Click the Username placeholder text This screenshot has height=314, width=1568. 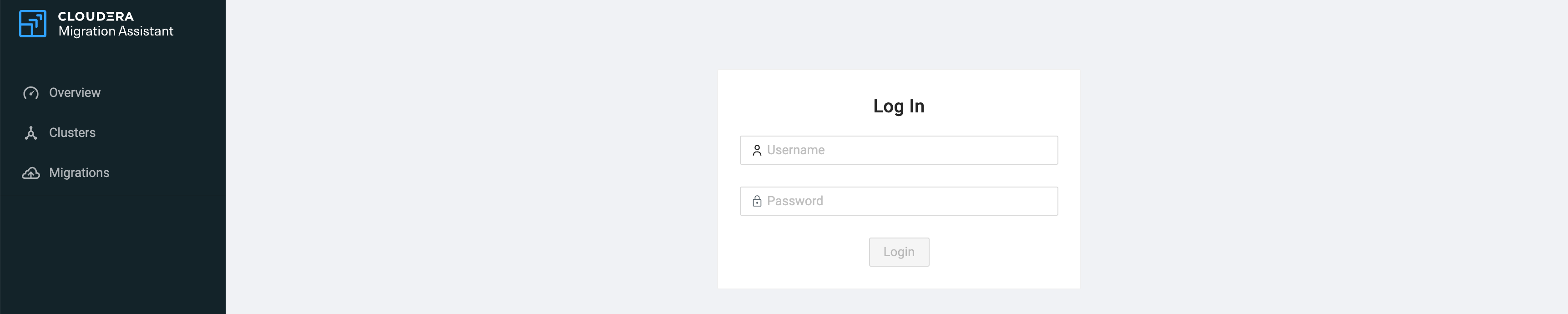coord(795,150)
